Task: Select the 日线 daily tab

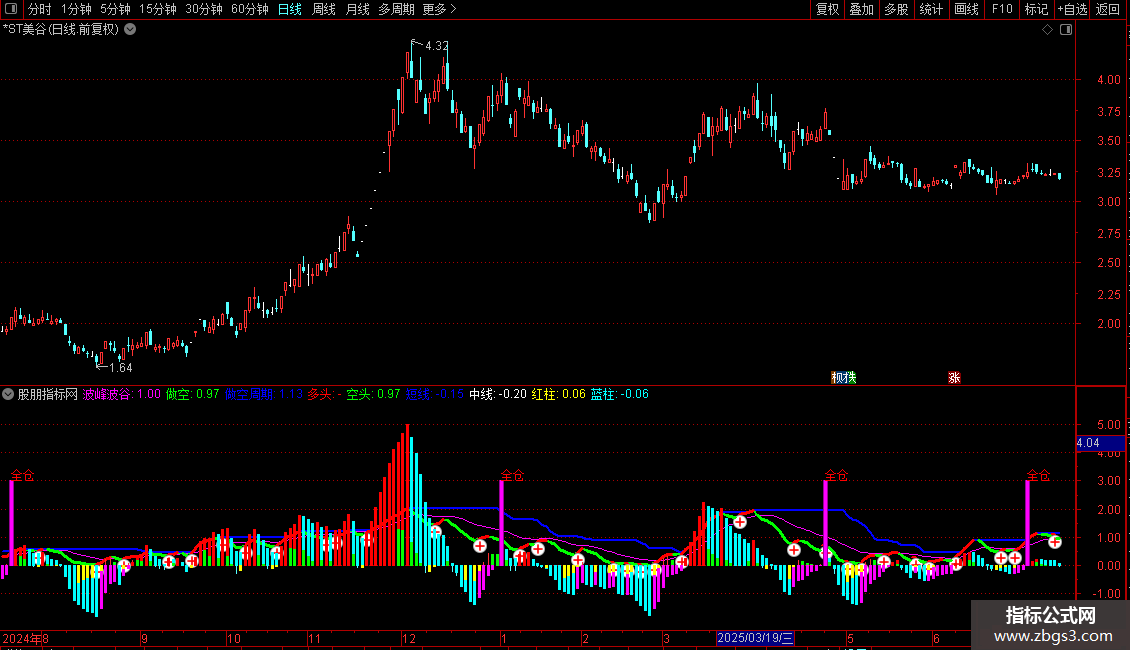Action: [290, 9]
